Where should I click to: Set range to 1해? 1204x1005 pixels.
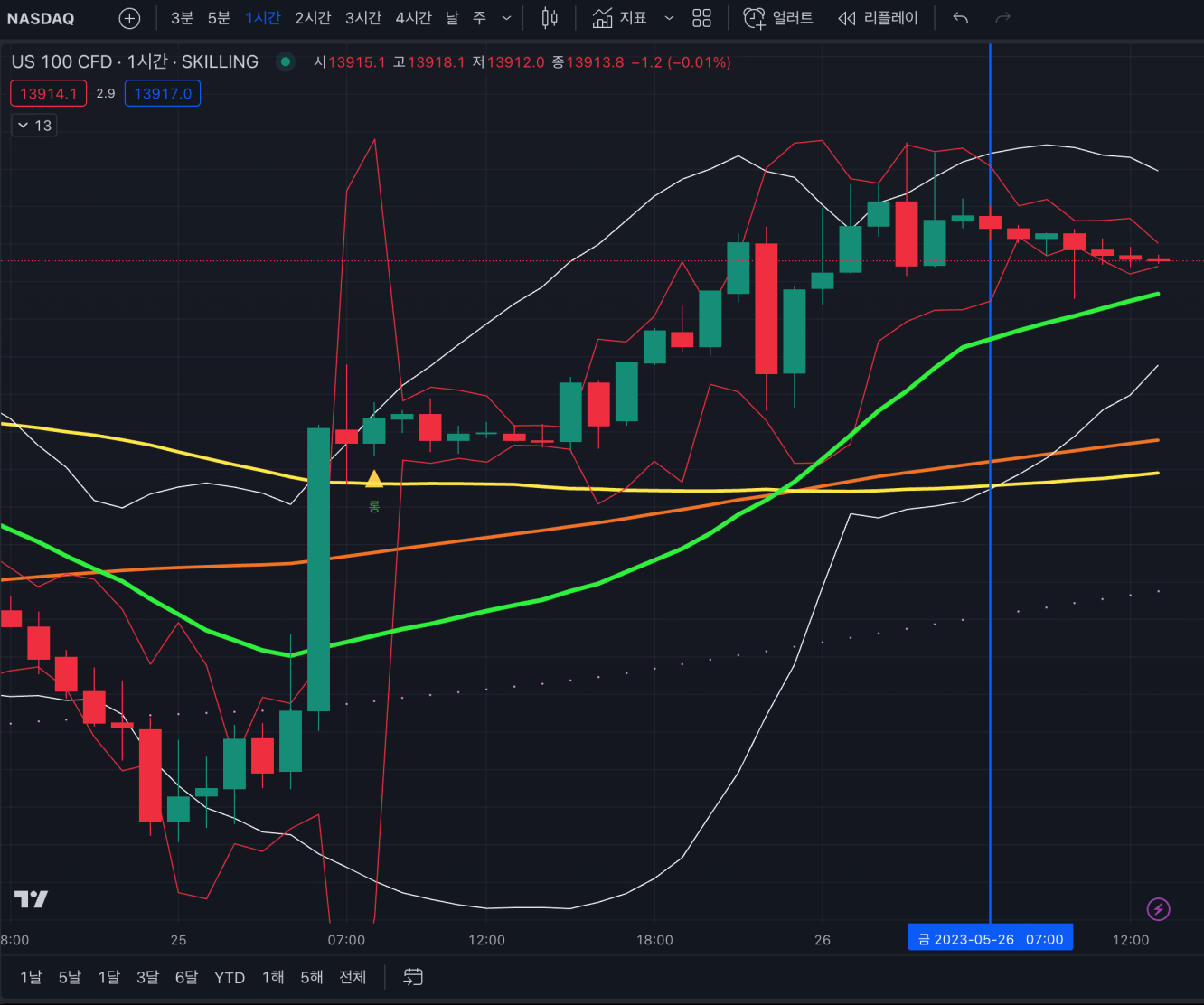point(273,977)
